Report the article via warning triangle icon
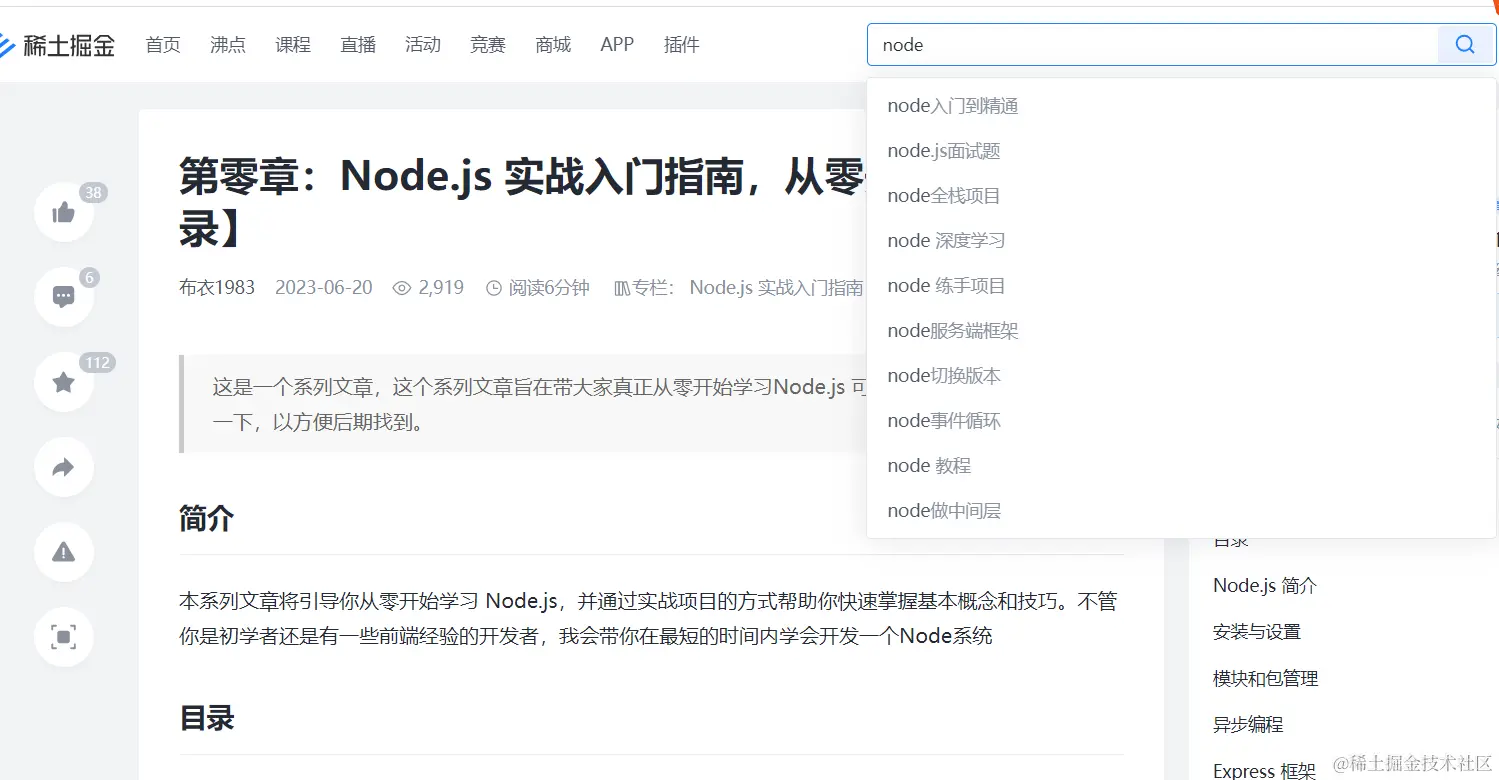The width and height of the screenshot is (1499, 780). click(x=64, y=552)
